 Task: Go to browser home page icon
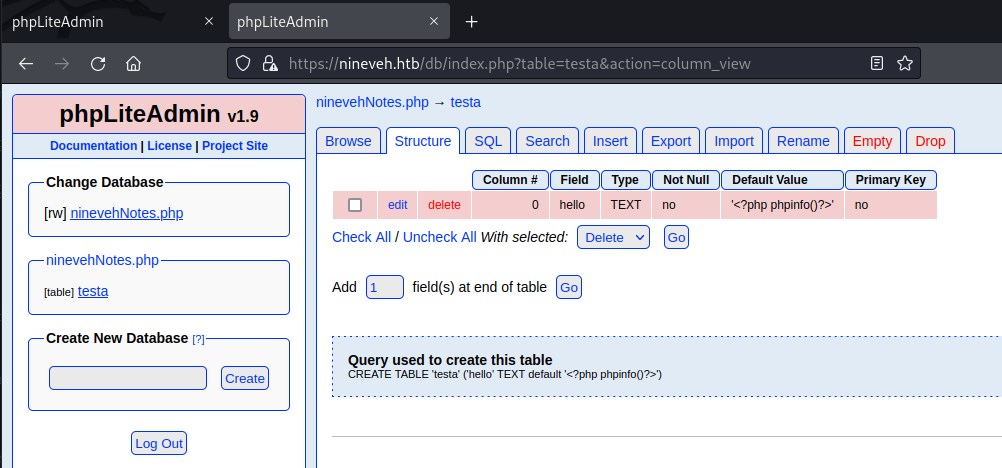(133, 63)
